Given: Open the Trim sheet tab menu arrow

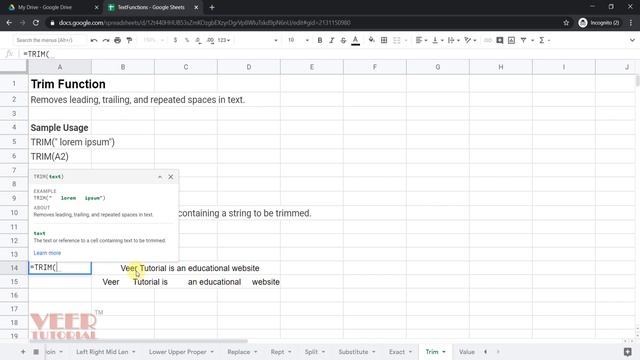Looking at the screenshot, I should coord(444,352).
